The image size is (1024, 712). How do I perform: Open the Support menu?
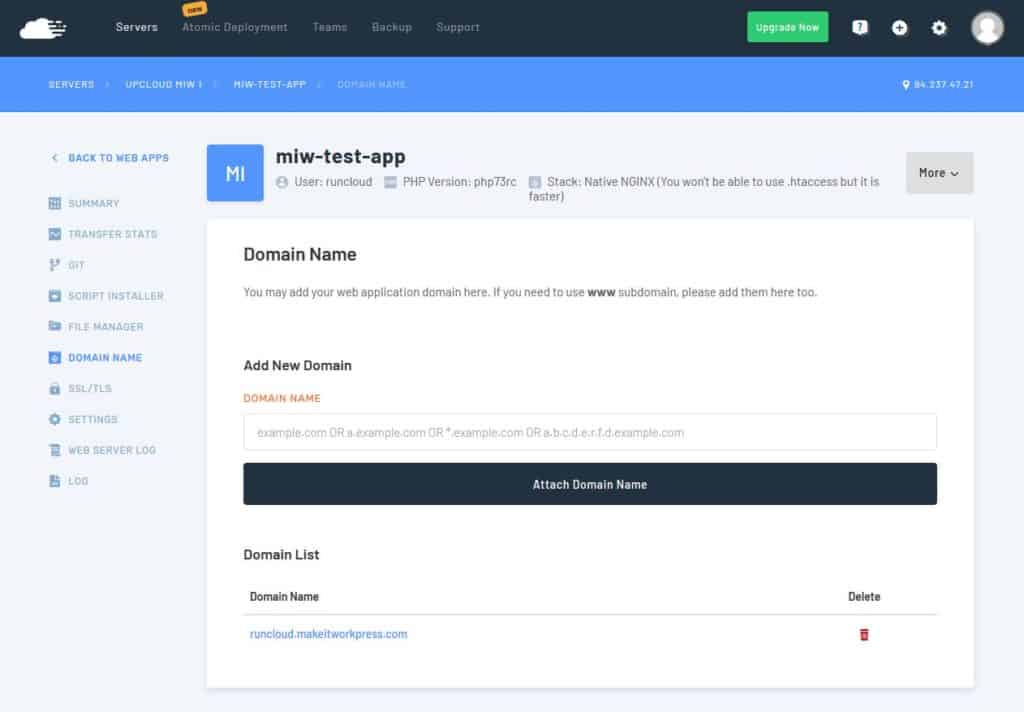pyautogui.click(x=458, y=27)
